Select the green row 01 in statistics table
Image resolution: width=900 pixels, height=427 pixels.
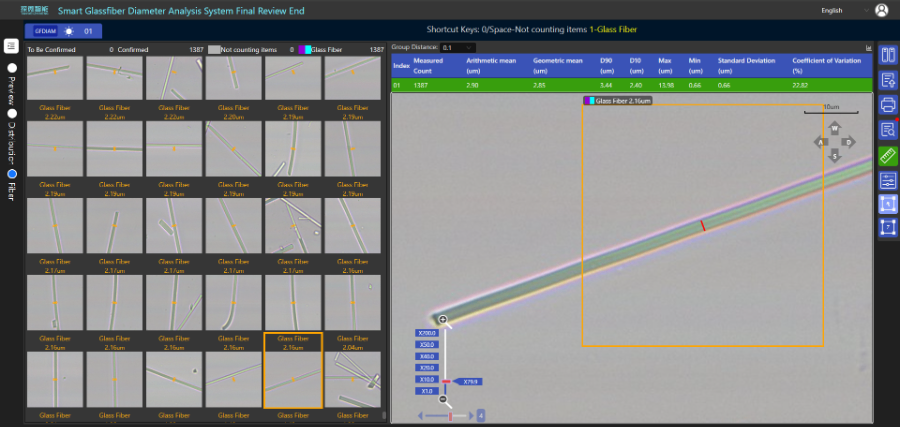pos(630,86)
